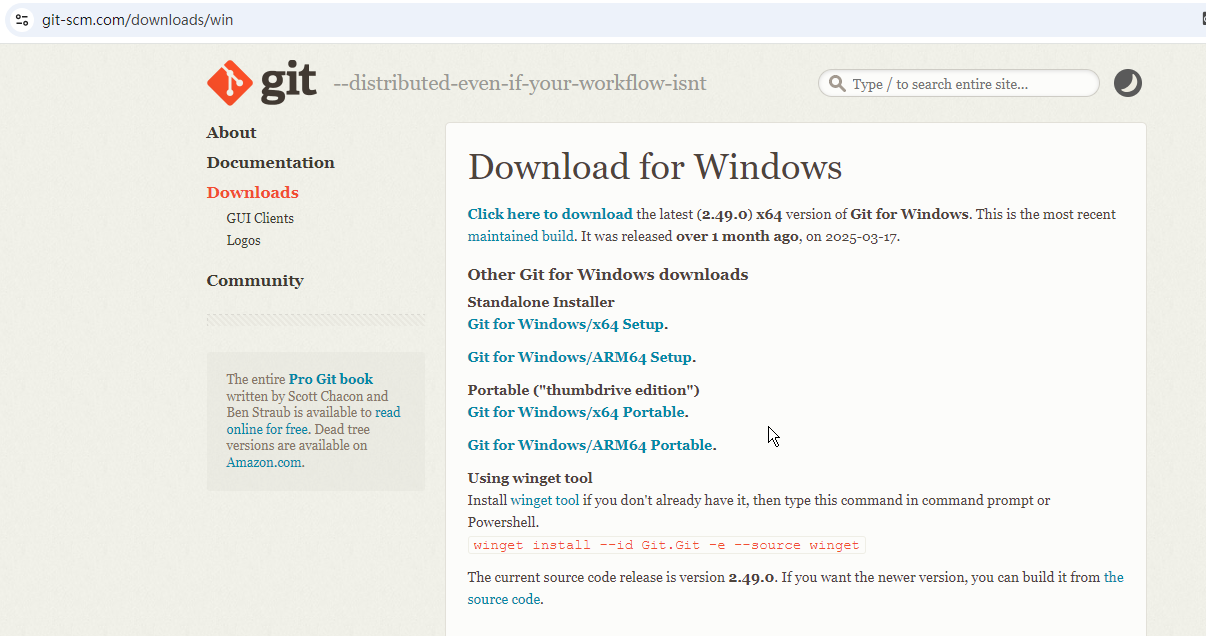The height and width of the screenshot is (636, 1206).
Task: Download Git for Windows/x64 Setup
Action: click(x=566, y=324)
